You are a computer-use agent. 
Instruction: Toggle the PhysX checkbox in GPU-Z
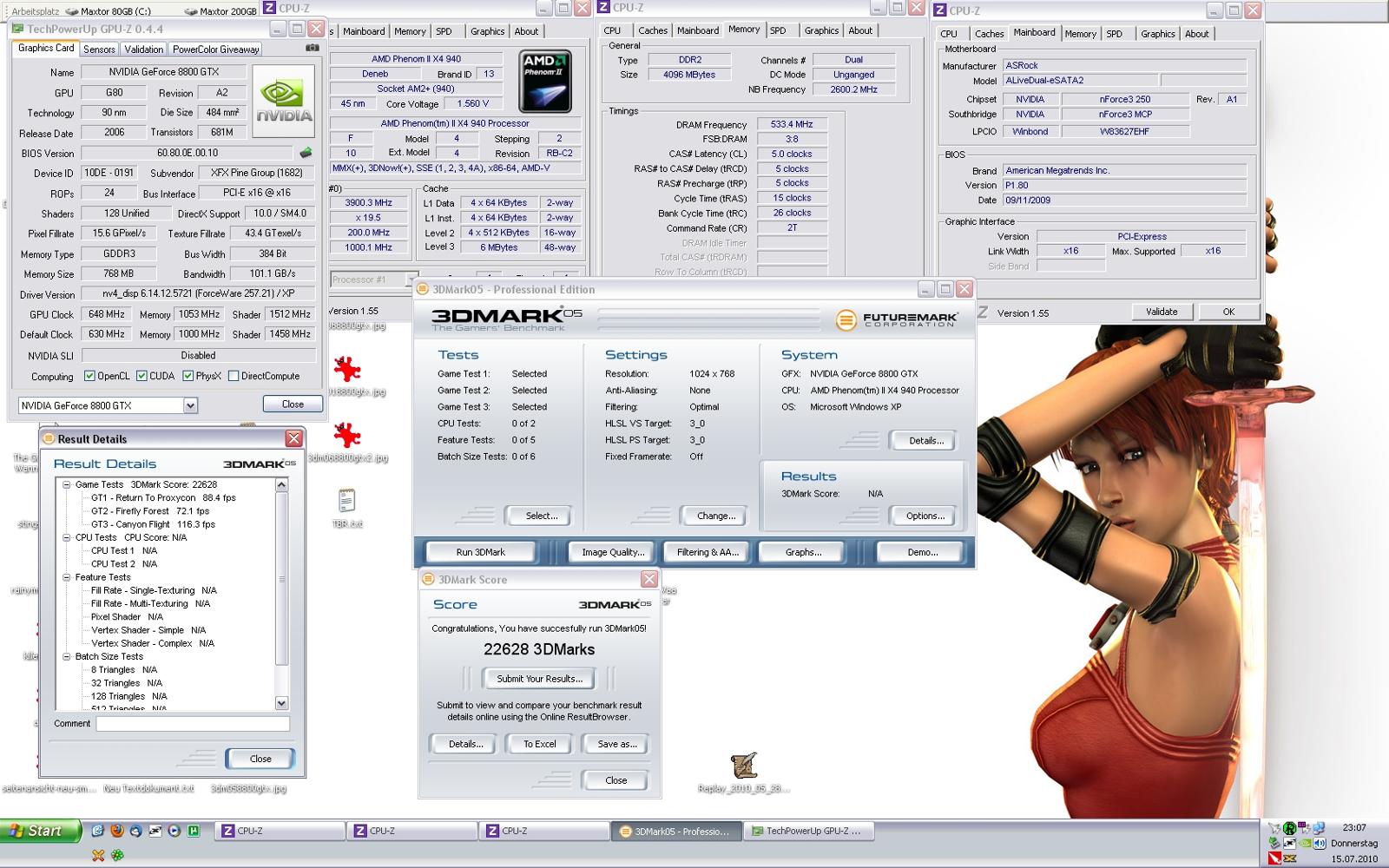(x=188, y=376)
